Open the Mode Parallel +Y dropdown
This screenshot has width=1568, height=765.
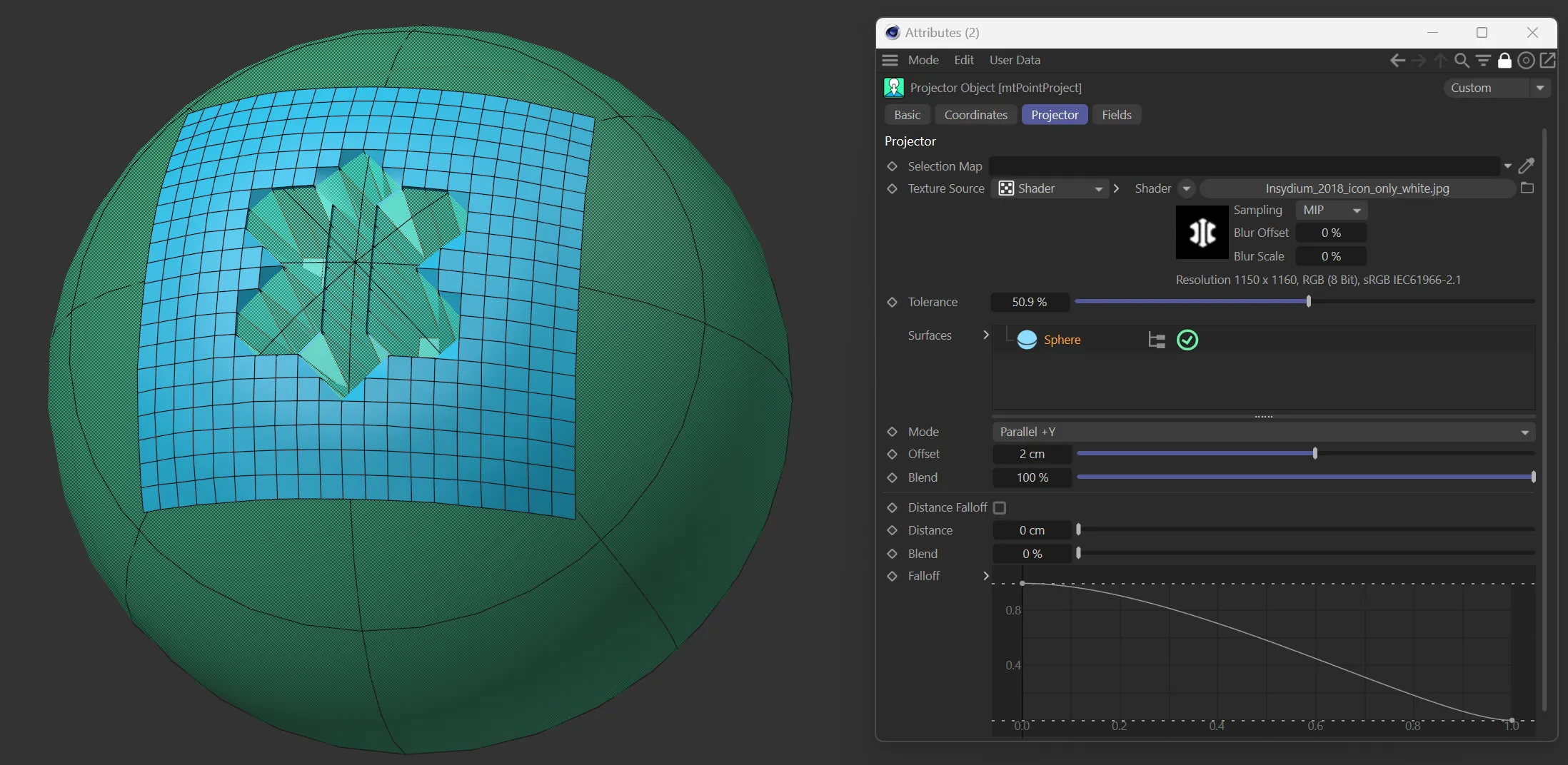(x=1263, y=432)
